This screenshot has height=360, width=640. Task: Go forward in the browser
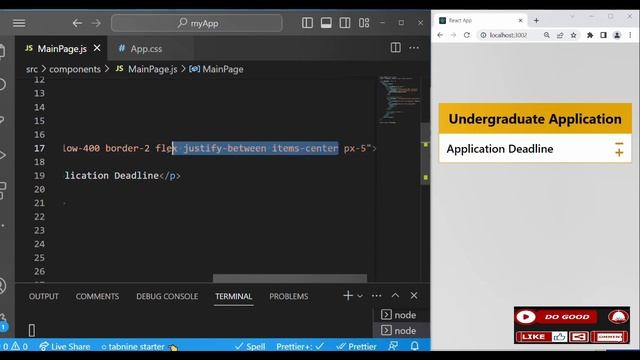pyautogui.click(x=453, y=35)
